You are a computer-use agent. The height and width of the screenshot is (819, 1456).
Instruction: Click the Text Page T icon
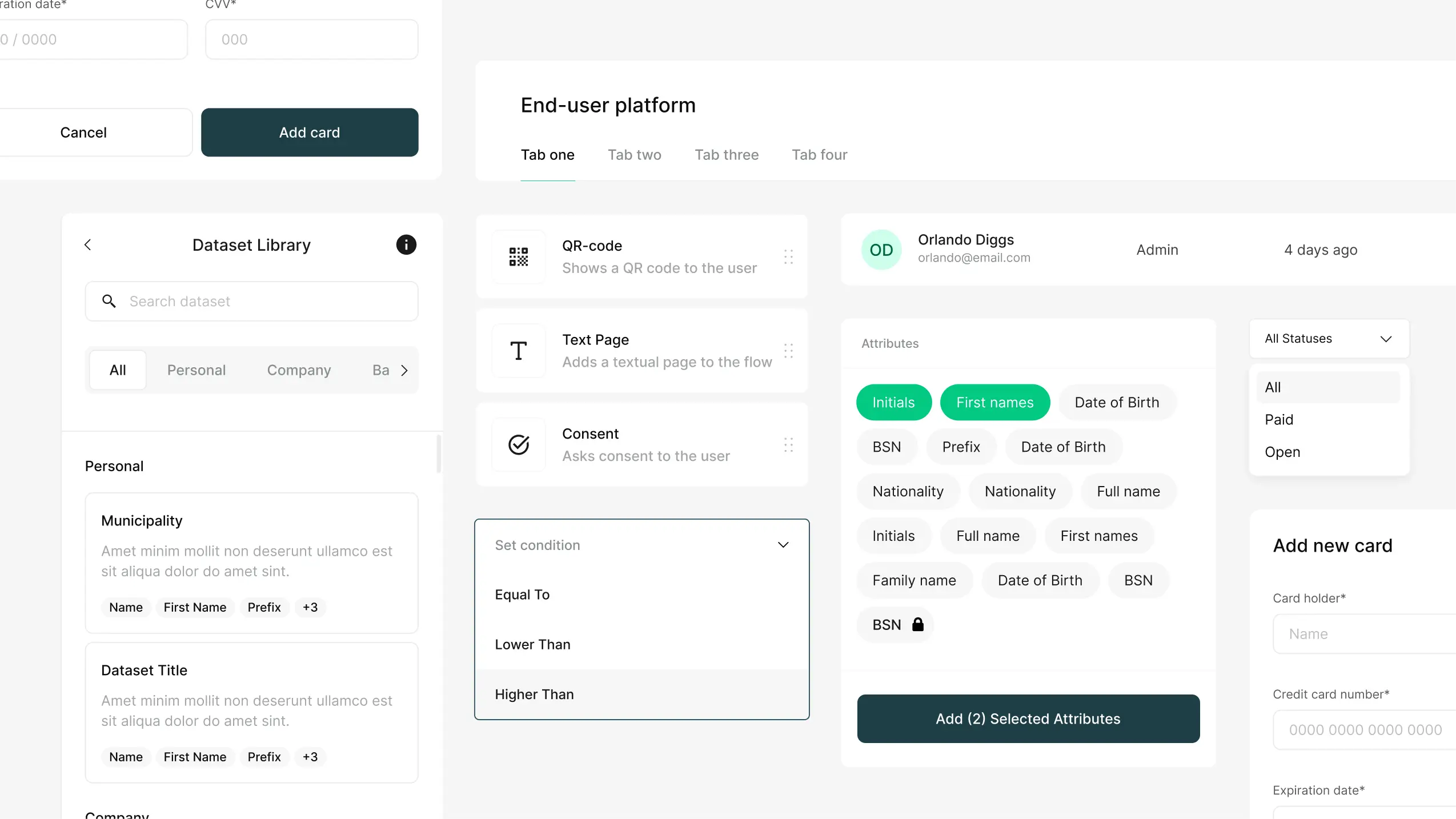tap(519, 351)
